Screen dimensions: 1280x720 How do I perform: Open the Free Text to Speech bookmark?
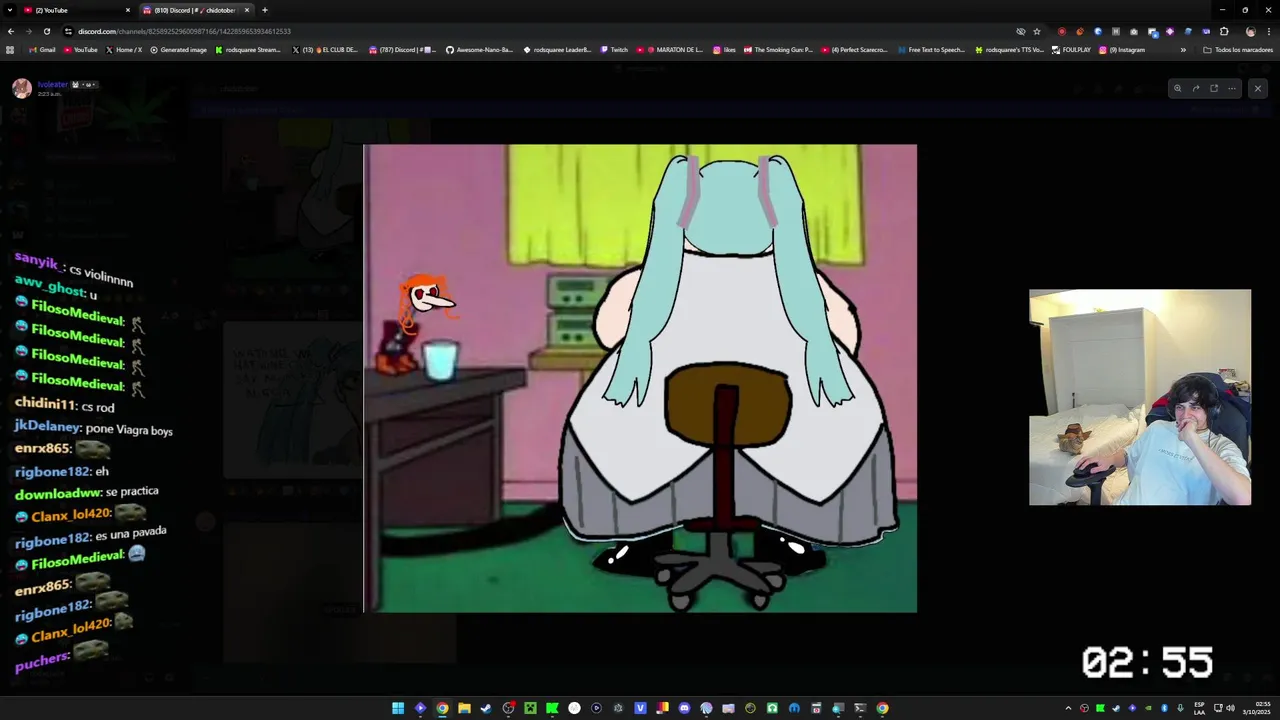click(932, 49)
